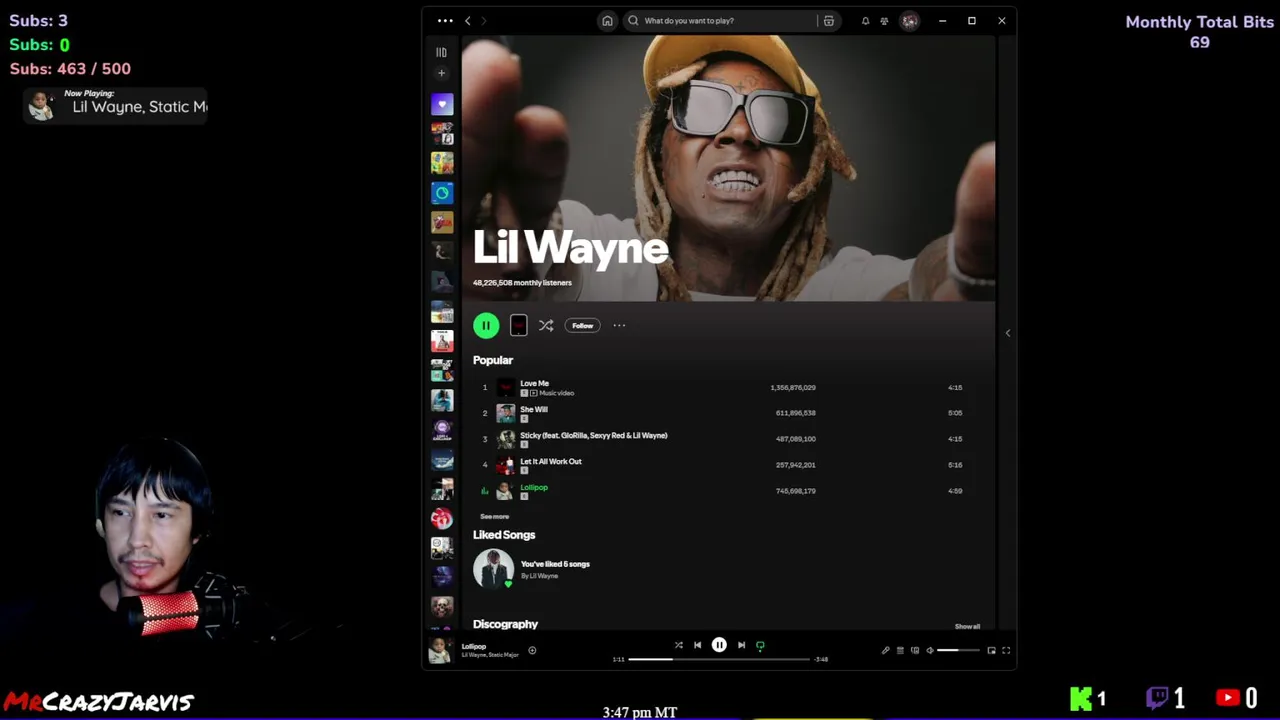Open the teal circle playlist in sidebar
The width and height of the screenshot is (1280, 720).
442,193
